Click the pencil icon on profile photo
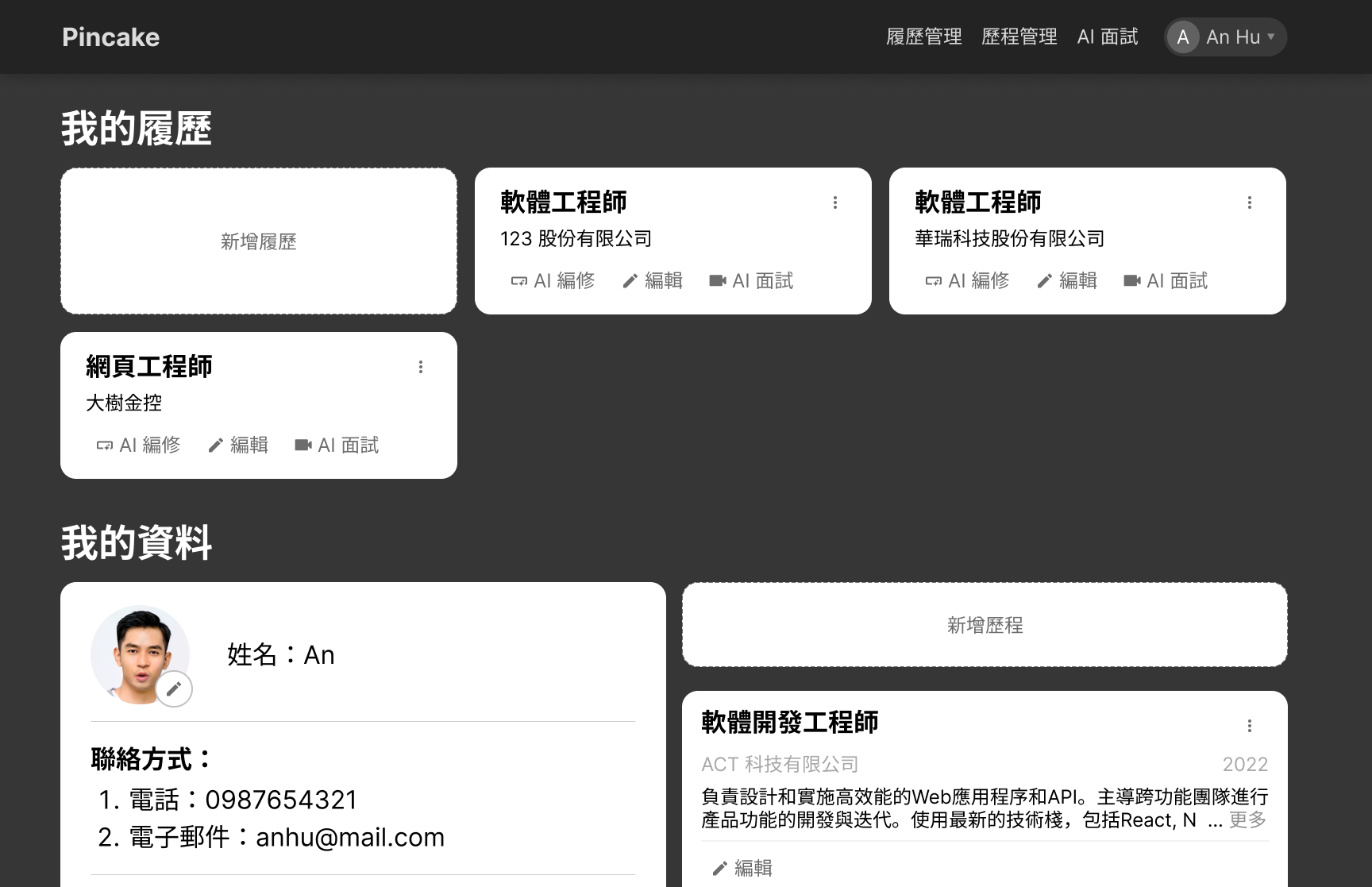Viewport: 1372px width, 887px height. tap(174, 689)
